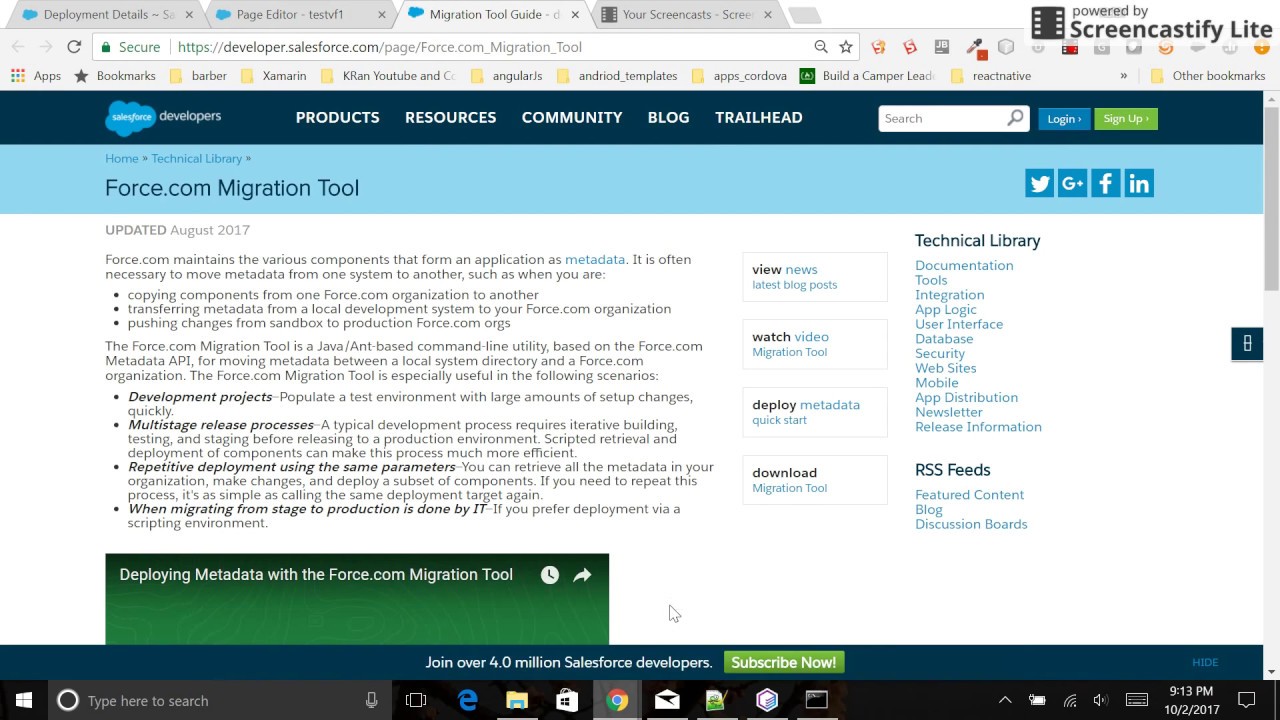The height and width of the screenshot is (720, 1280).
Task: Open Task View from taskbar
Action: point(416,701)
